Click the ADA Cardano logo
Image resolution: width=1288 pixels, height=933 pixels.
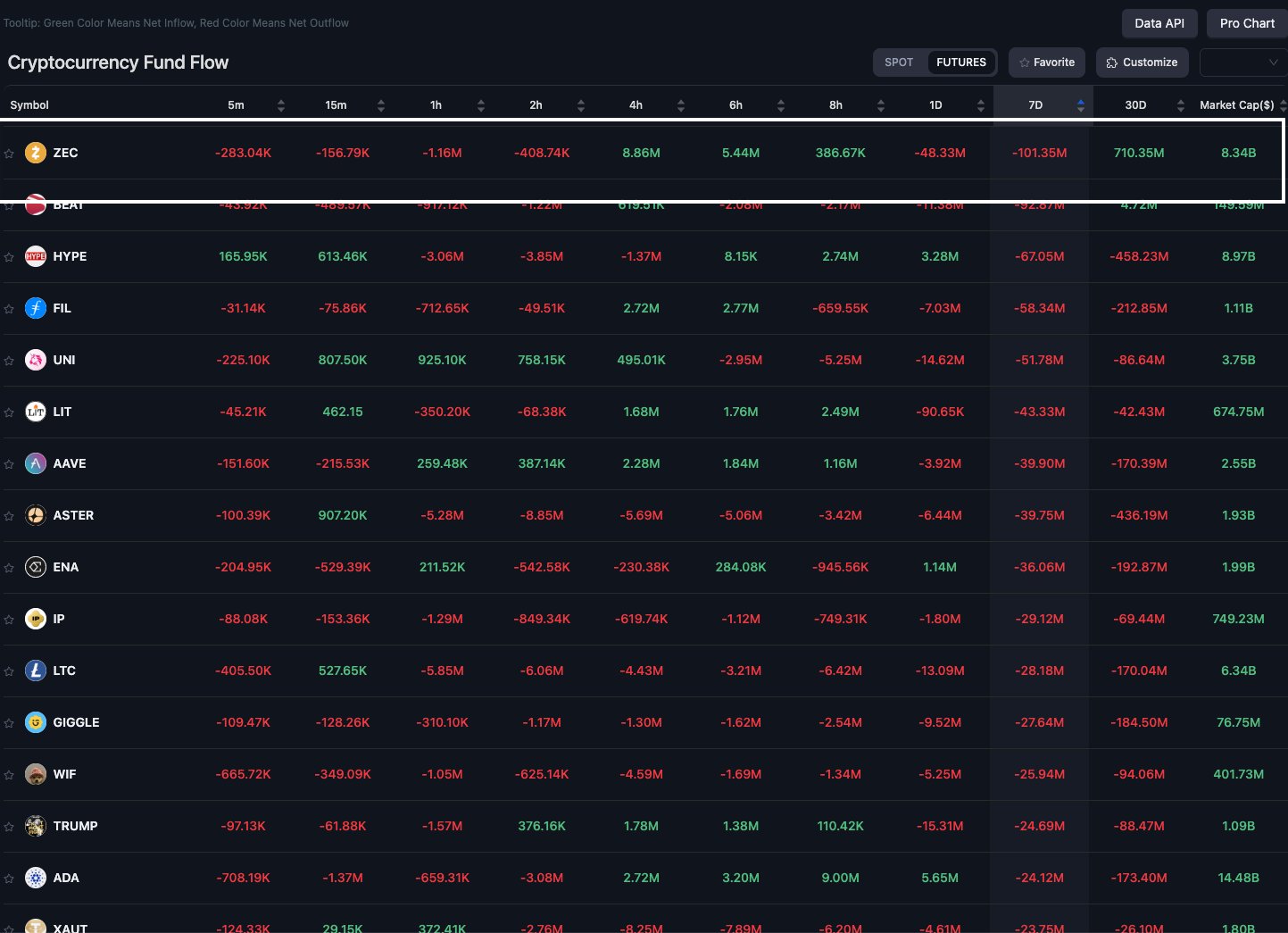[35, 878]
